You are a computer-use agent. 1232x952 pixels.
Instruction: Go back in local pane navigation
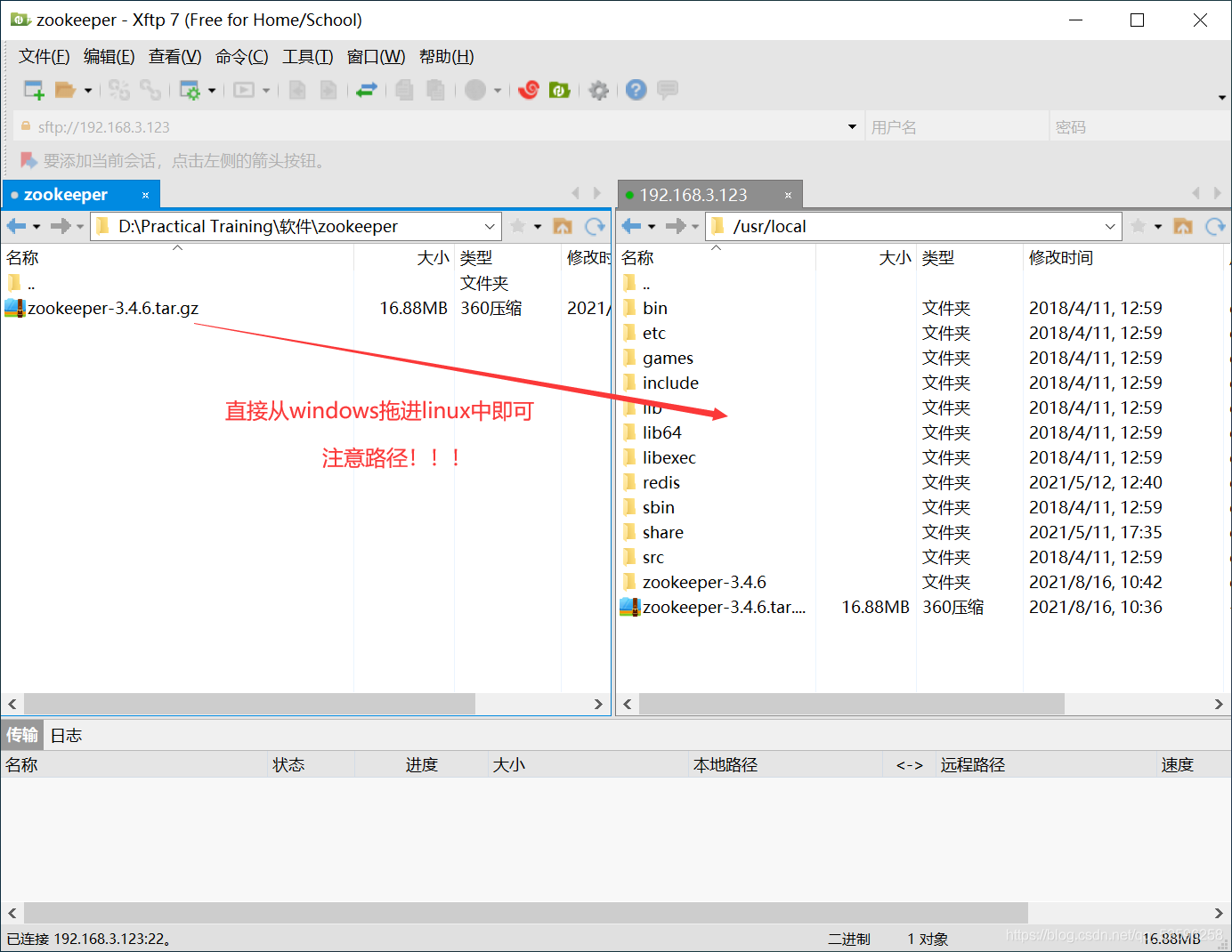(16, 226)
